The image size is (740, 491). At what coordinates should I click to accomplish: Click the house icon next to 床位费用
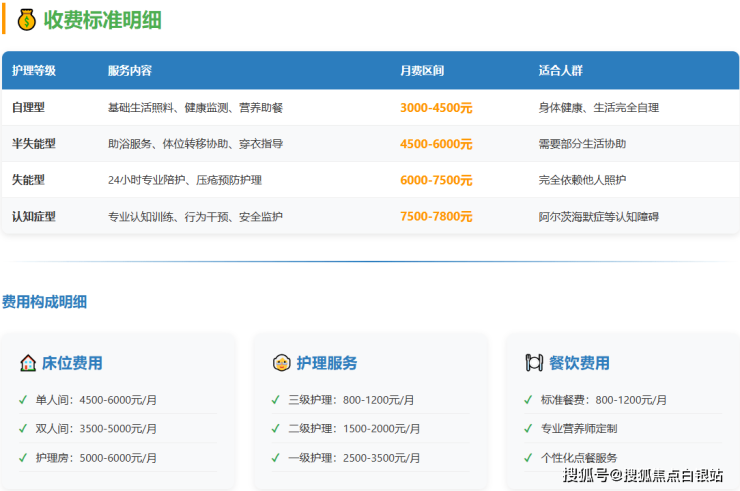tap(28, 363)
